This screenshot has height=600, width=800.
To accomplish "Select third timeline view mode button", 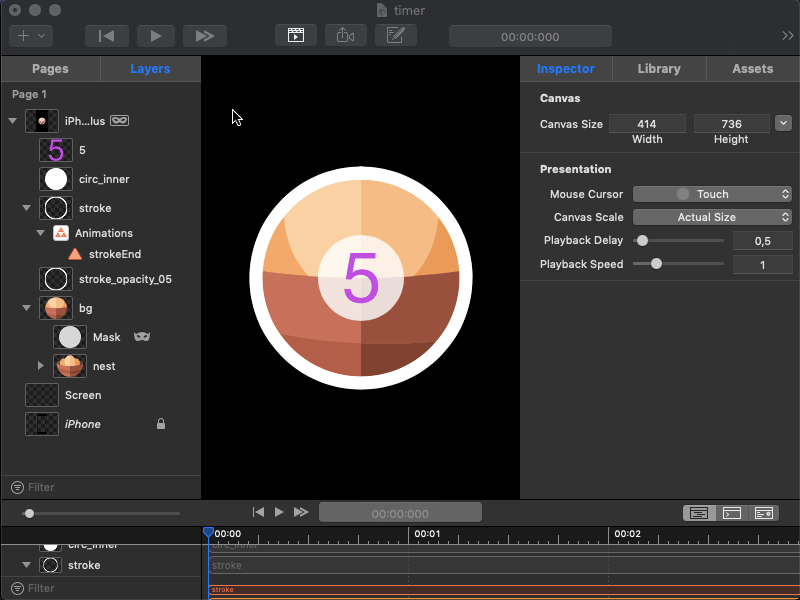I will (x=763, y=513).
